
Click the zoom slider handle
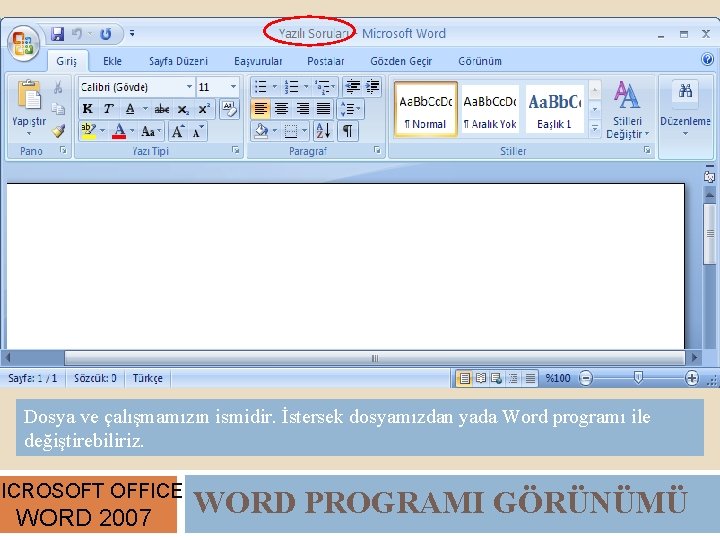[638, 377]
